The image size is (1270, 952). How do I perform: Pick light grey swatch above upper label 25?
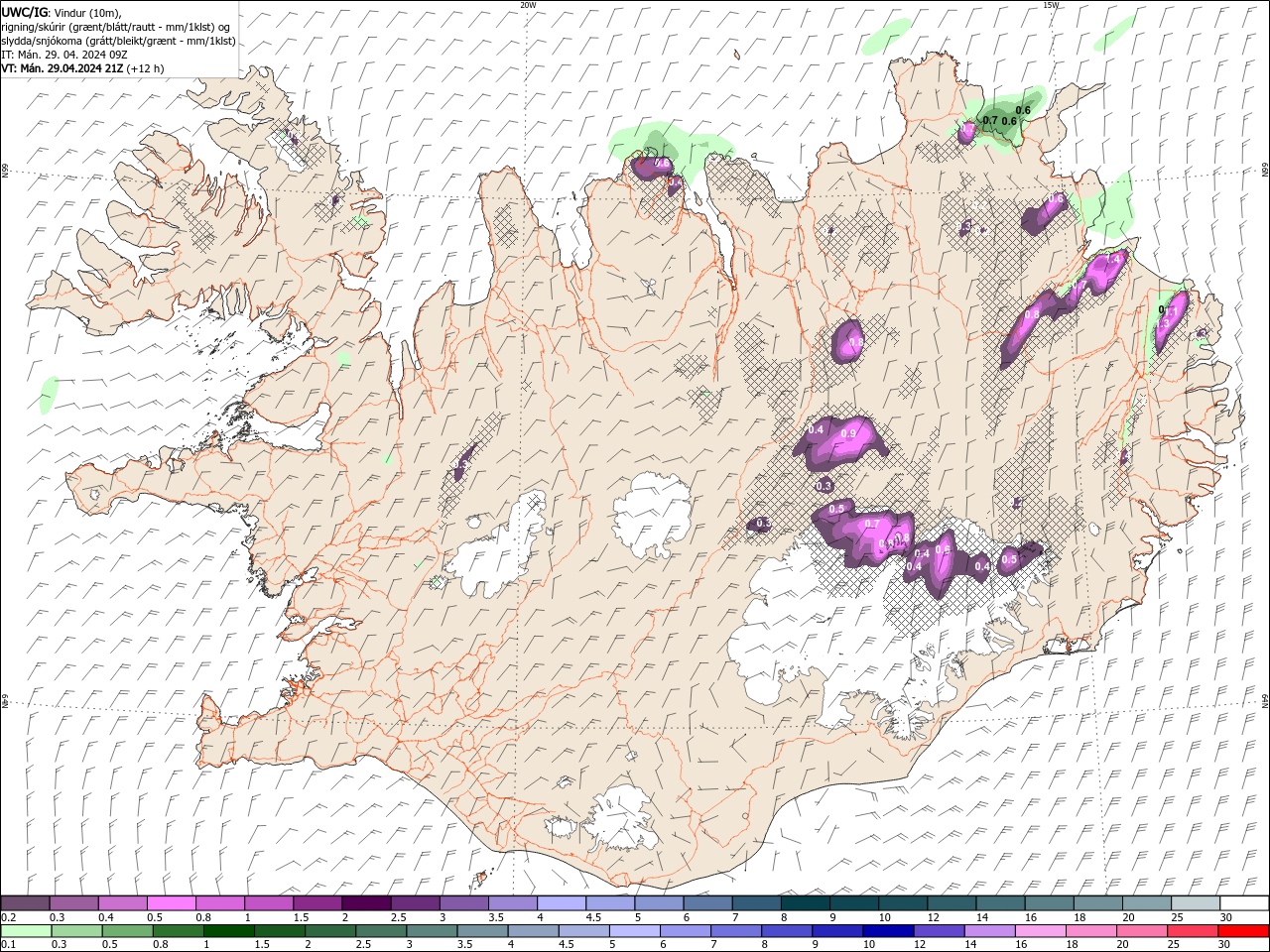[1195, 902]
